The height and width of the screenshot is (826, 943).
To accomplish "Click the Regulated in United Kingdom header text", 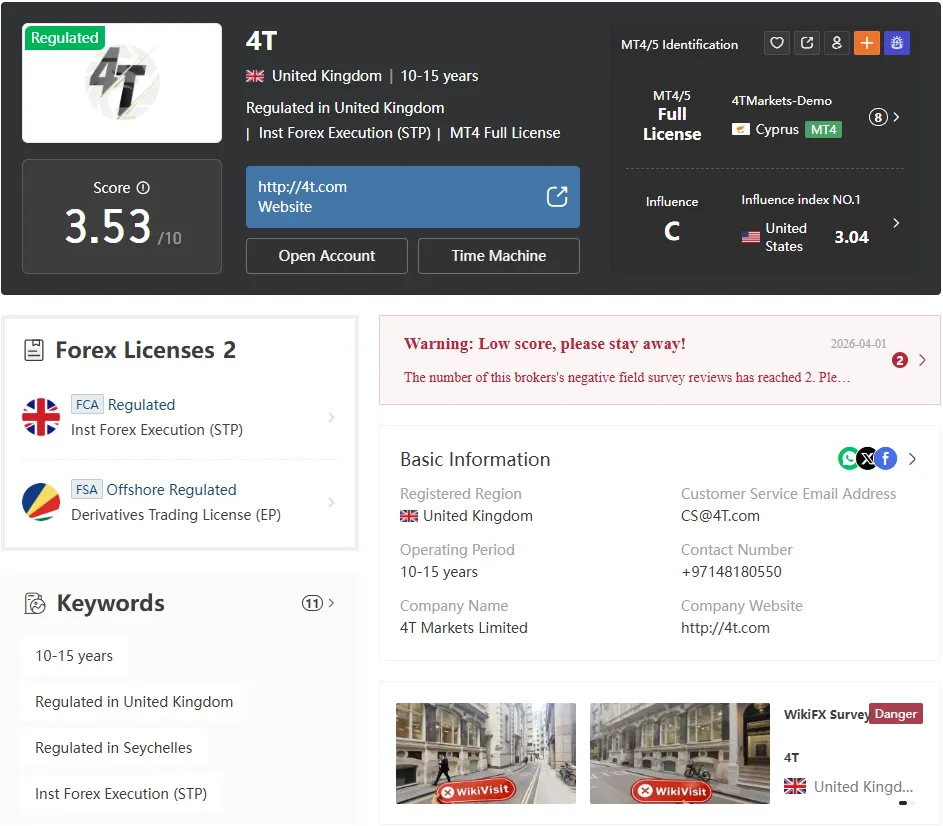I will click(345, 108).
